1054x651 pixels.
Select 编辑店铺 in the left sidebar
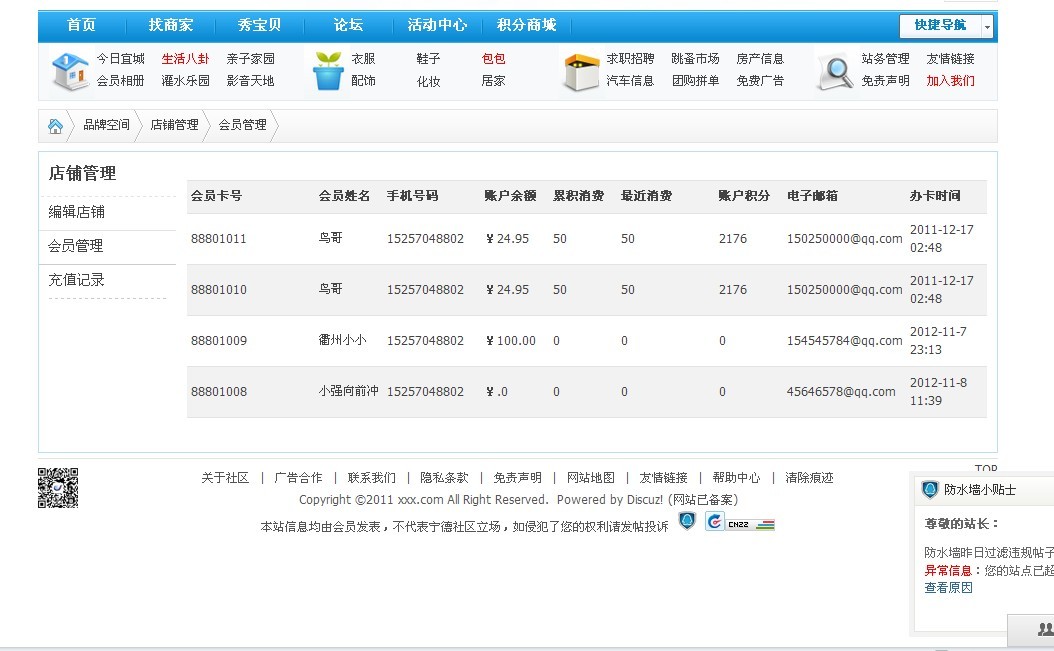77,212
